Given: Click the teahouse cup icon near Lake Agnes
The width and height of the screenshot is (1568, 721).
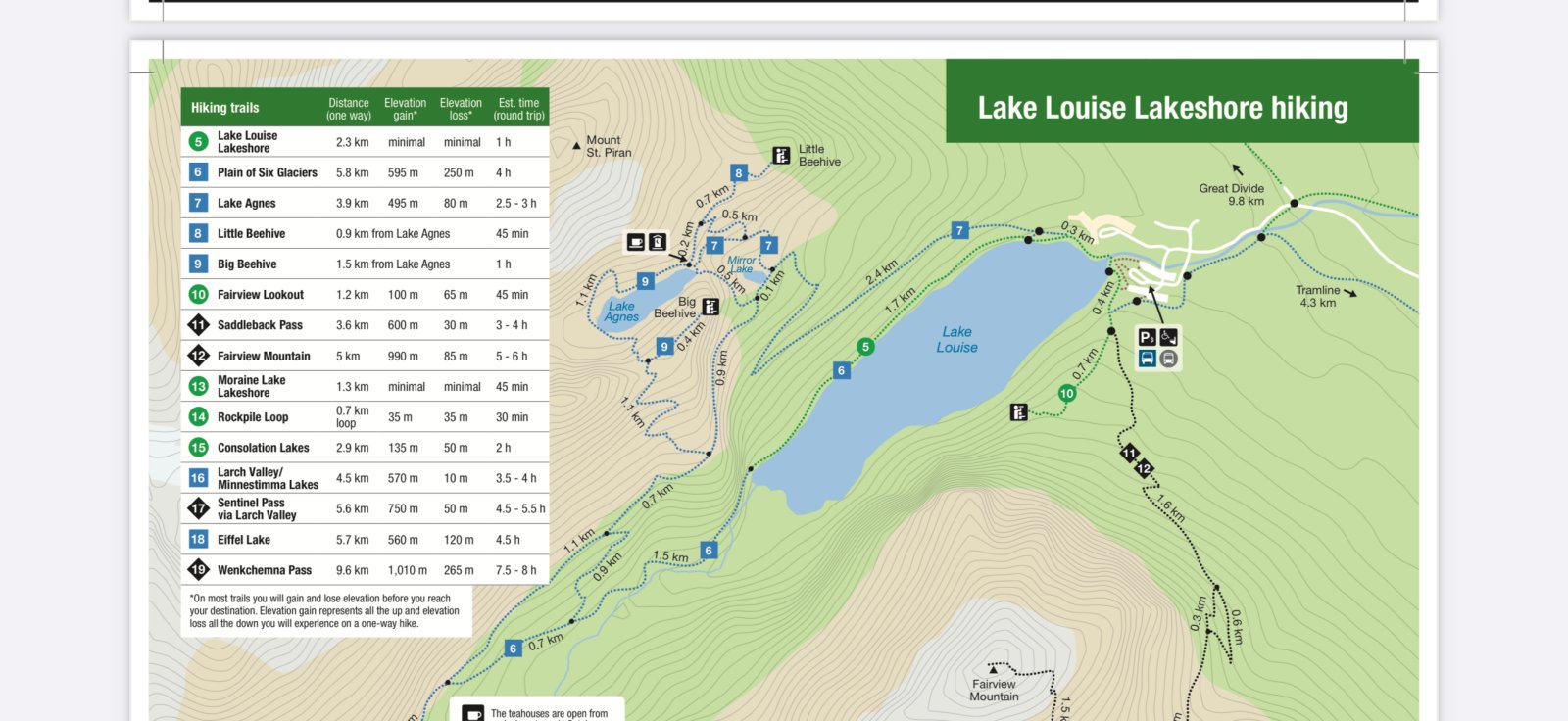Looking at the screenshot, I should click(636, 242).
